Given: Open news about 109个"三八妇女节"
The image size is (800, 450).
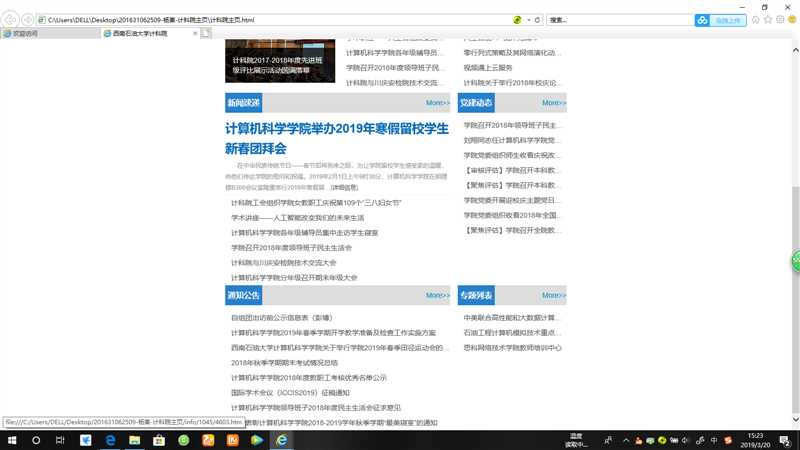Looking at the screenshot, I should 316,203.
